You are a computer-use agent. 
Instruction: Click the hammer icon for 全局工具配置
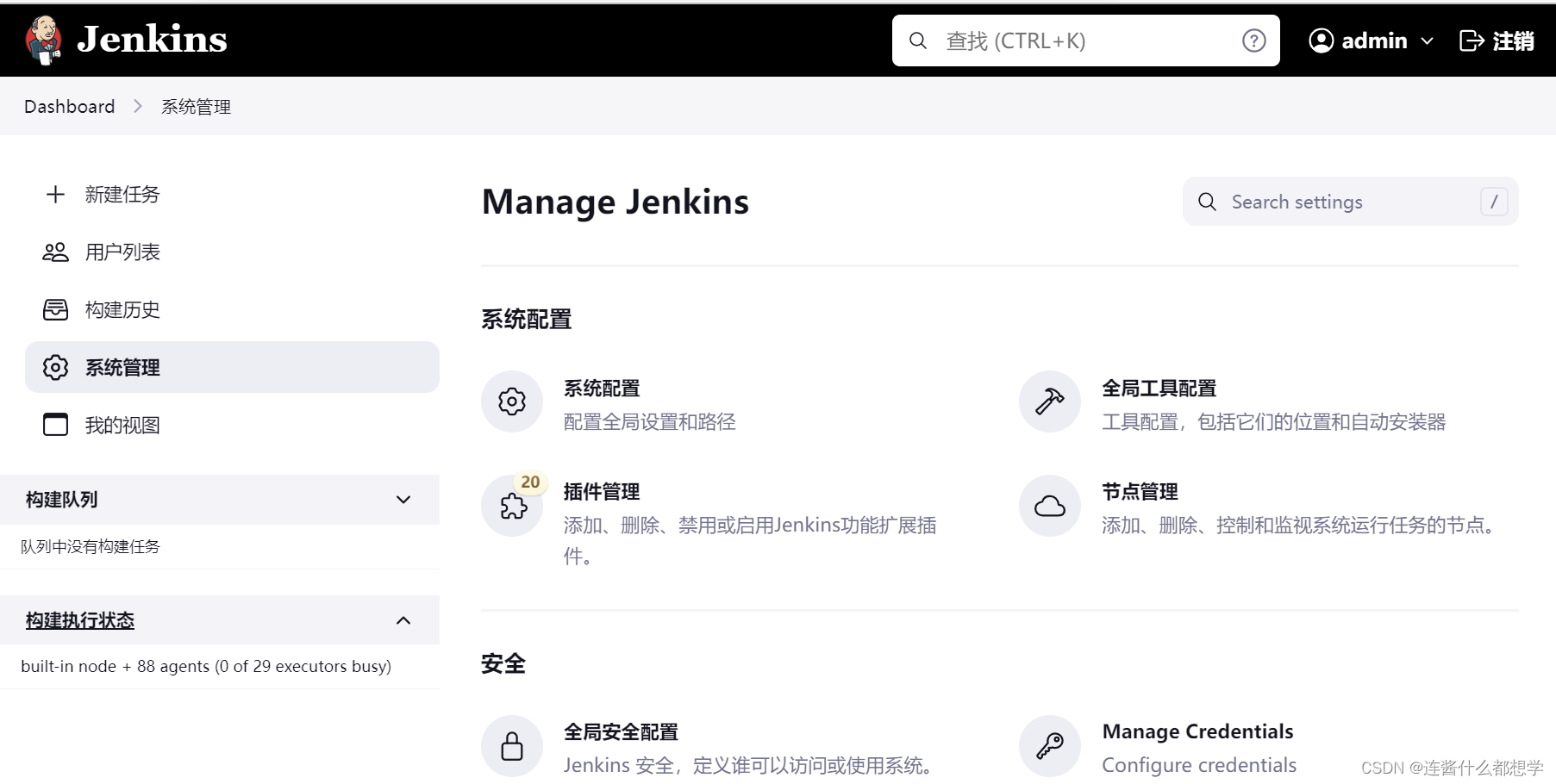click(x=1048, y=401)
